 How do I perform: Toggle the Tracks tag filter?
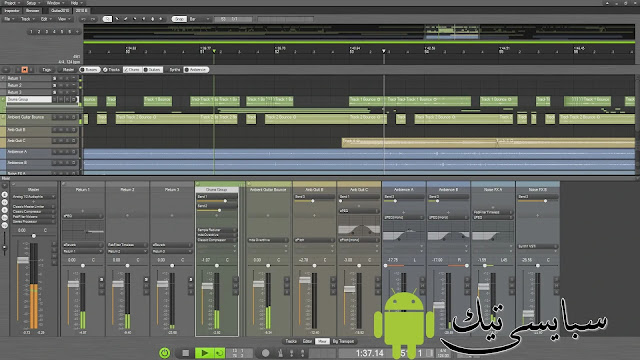[x=111, y=70]
